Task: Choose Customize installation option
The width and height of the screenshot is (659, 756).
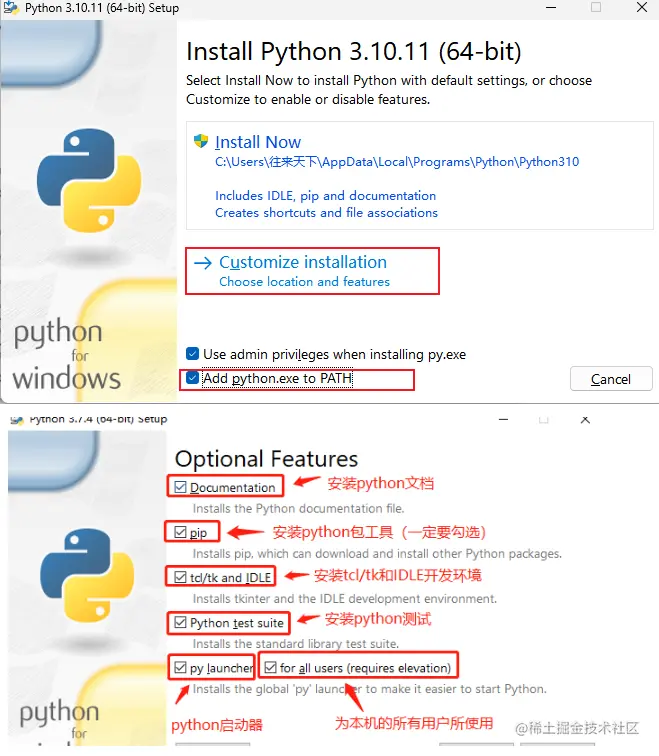Action: click(x=312, y=271)
